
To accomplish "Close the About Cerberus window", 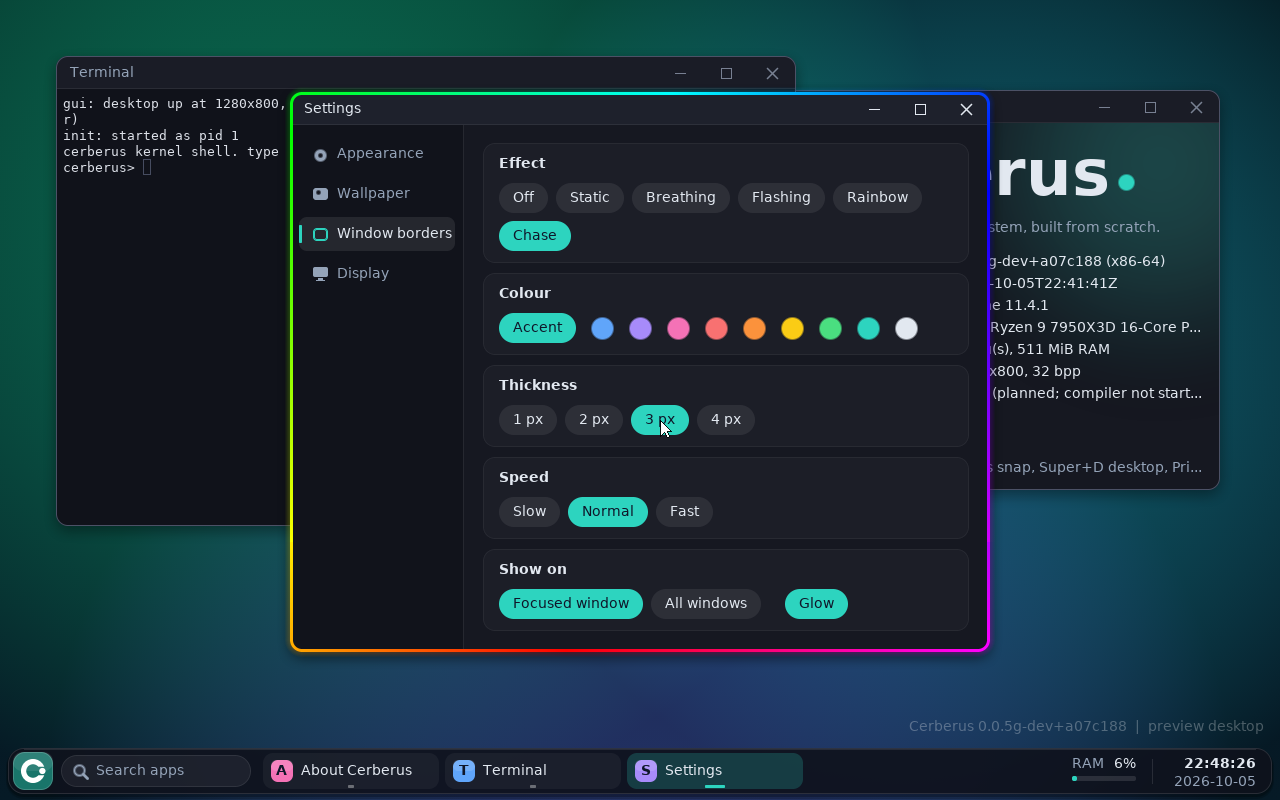I will click(x=1196, y=107).
